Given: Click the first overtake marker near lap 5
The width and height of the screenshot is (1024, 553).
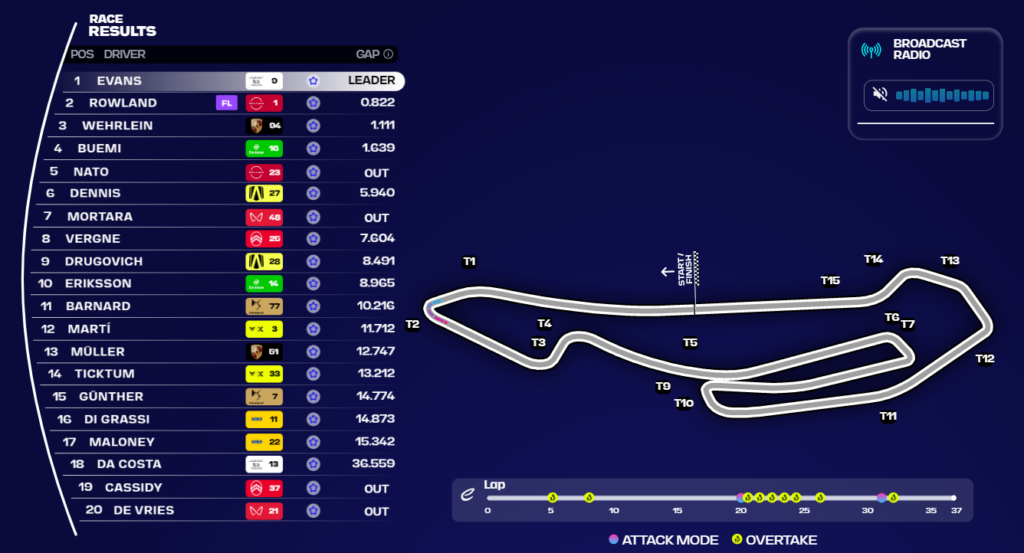Looking at the screenshot, I should click(x=552, y=498).
